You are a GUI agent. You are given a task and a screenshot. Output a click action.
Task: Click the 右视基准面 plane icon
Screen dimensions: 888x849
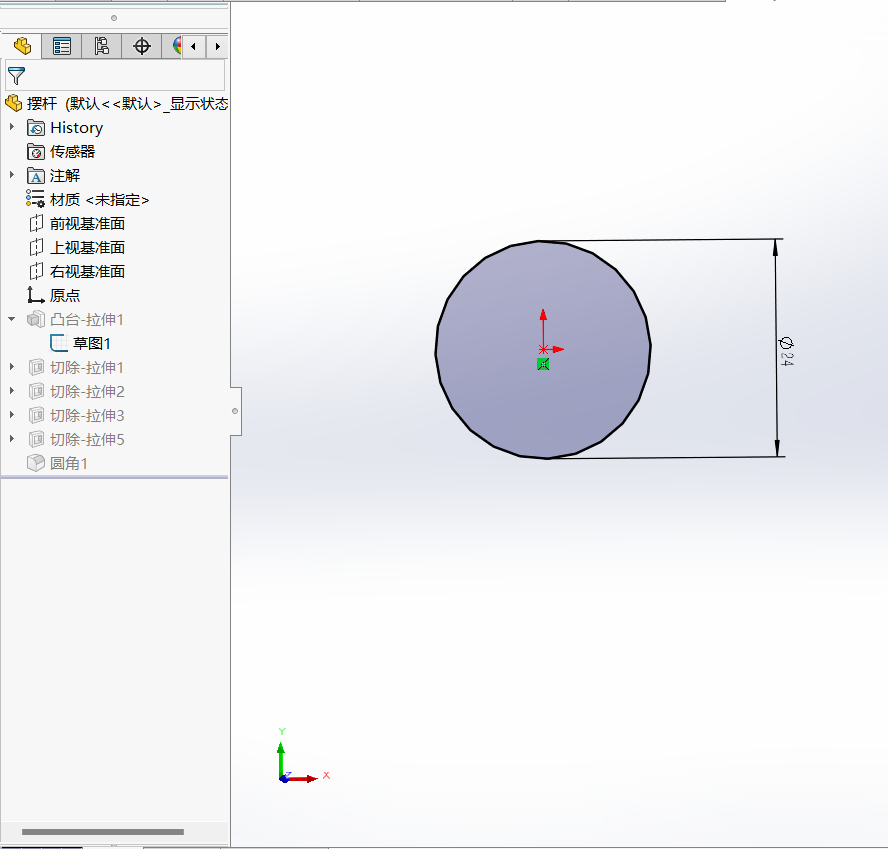(36, 271)
